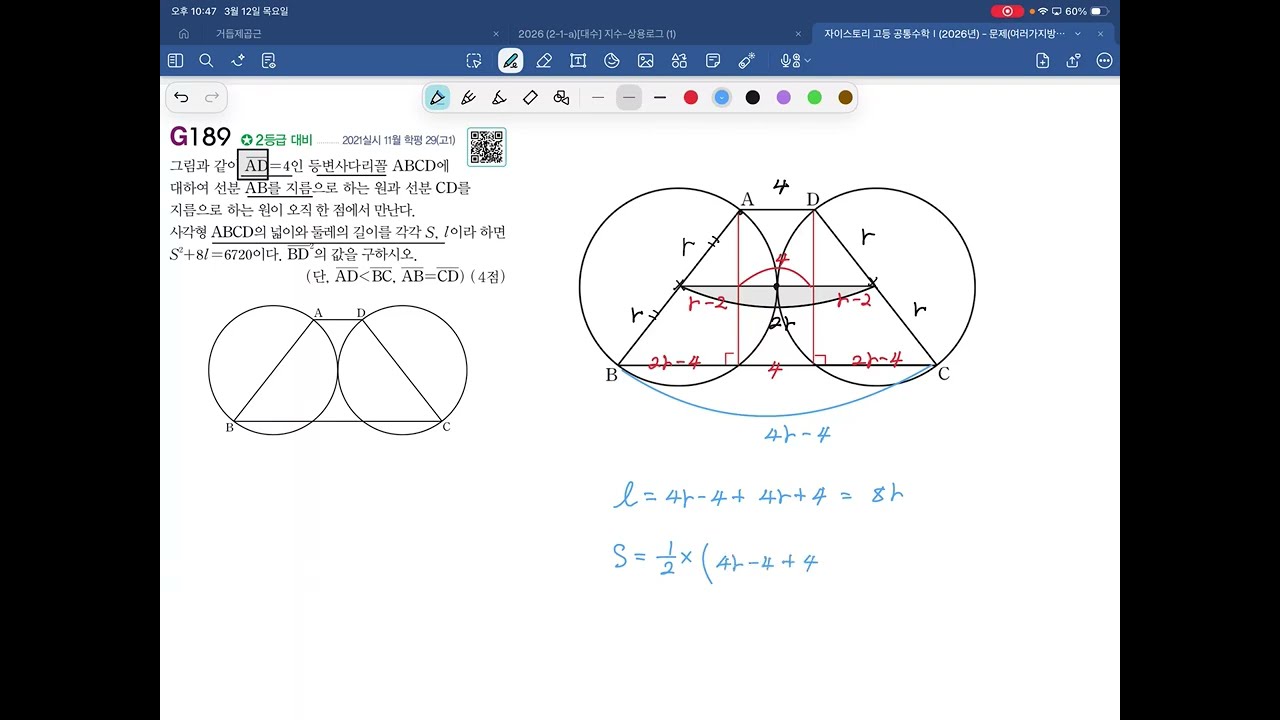Pick the brown pen color
Viewport: 1280px width, 720px height.
click(845, 97)
